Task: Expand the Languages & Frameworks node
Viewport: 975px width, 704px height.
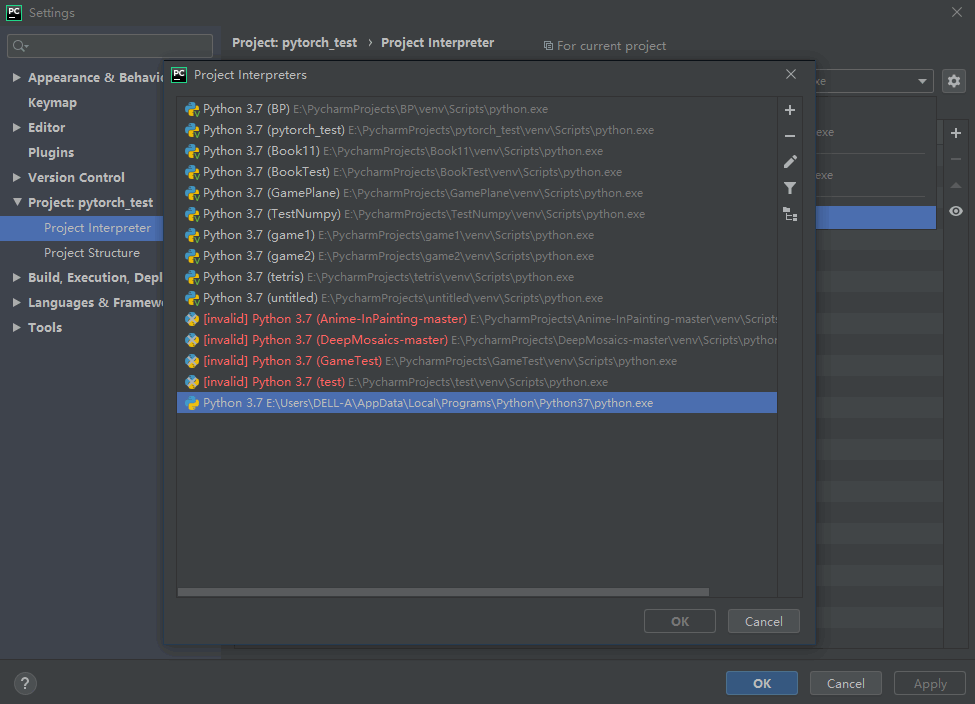Action: (17, 302)
